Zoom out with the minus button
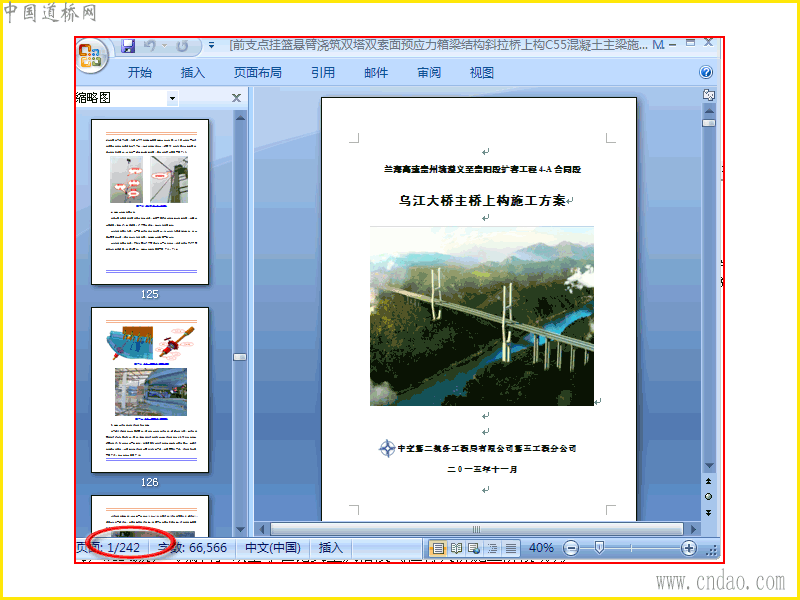This screenshot has width=800, height=600. 571,548
